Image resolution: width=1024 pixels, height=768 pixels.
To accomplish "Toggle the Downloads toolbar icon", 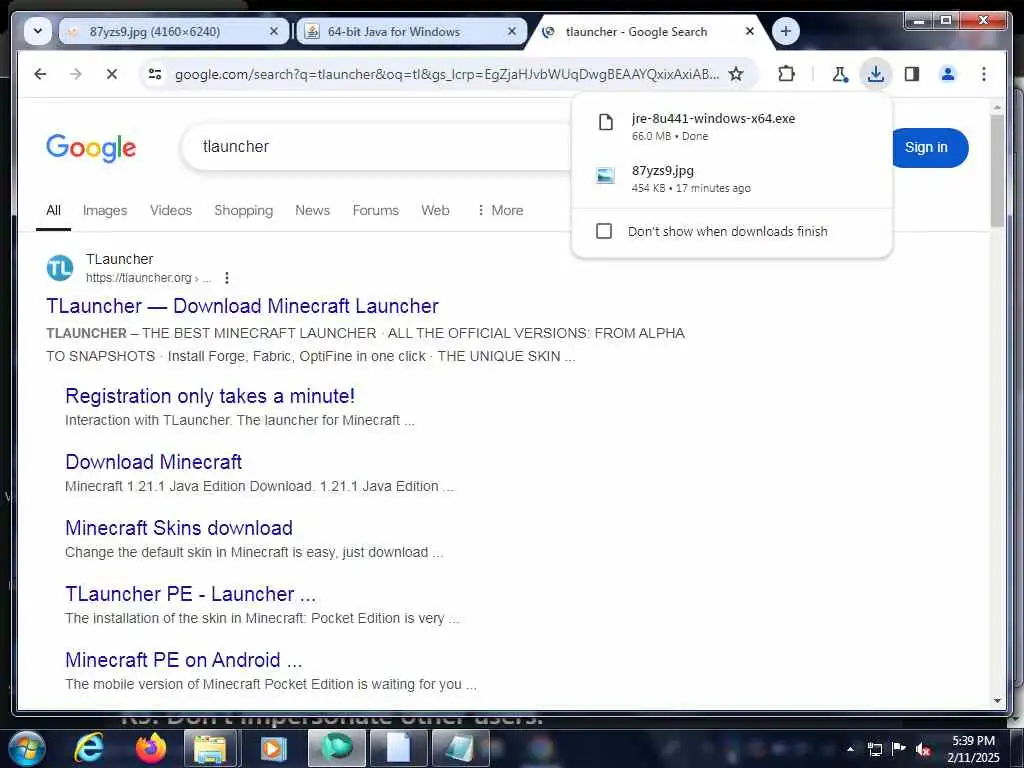I will click(876, 74).
